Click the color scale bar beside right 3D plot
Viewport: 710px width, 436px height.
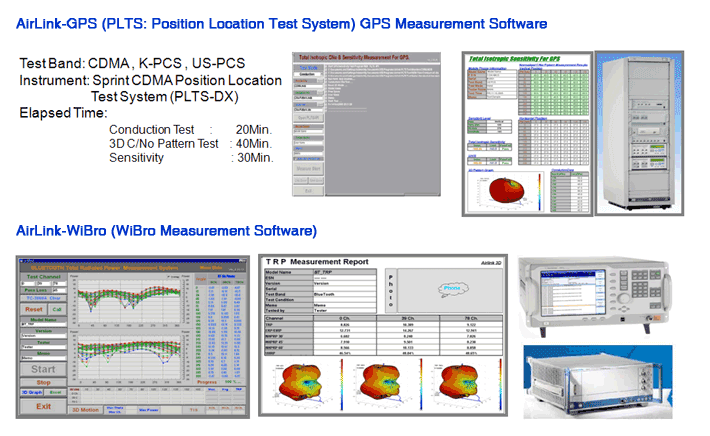point(500,384)
